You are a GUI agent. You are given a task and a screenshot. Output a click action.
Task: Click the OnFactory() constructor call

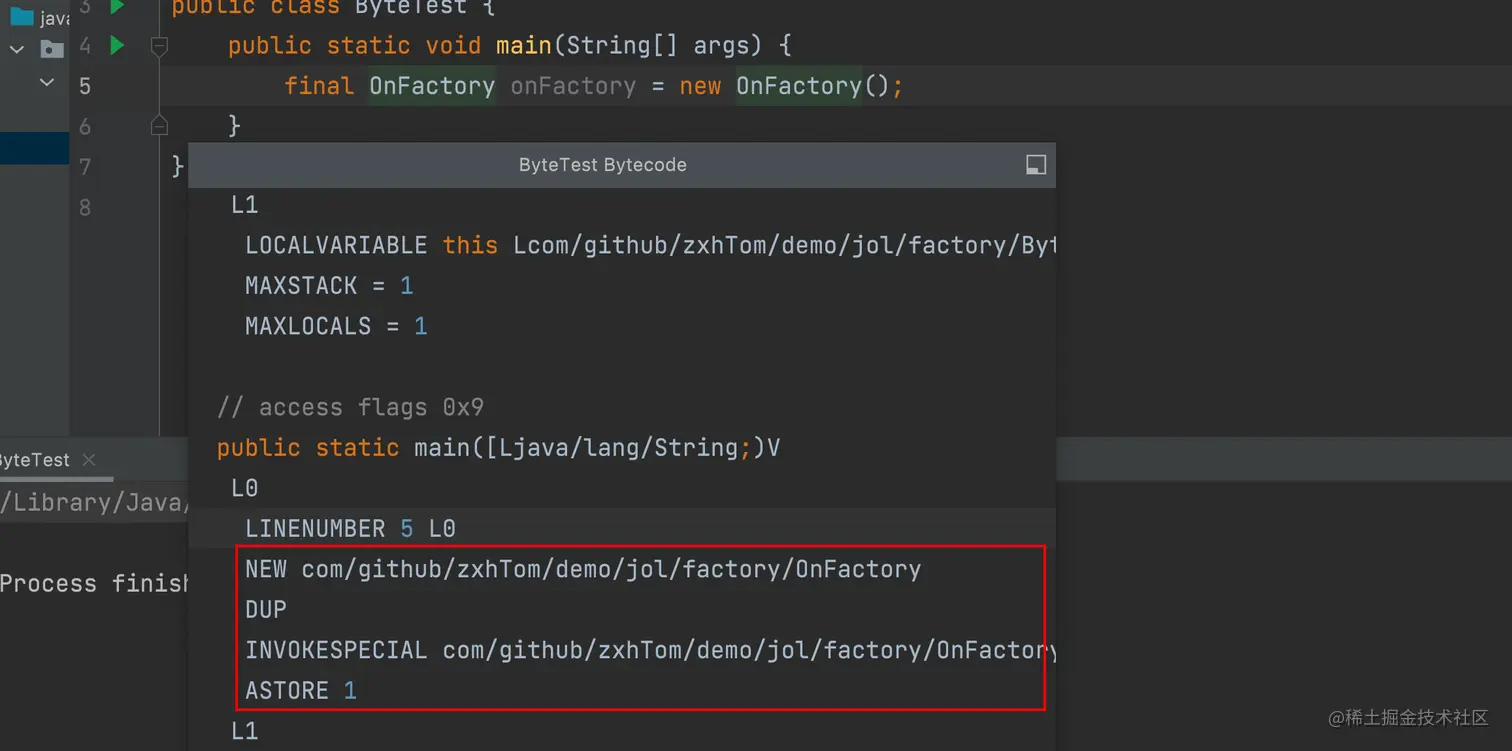(812, 86)
